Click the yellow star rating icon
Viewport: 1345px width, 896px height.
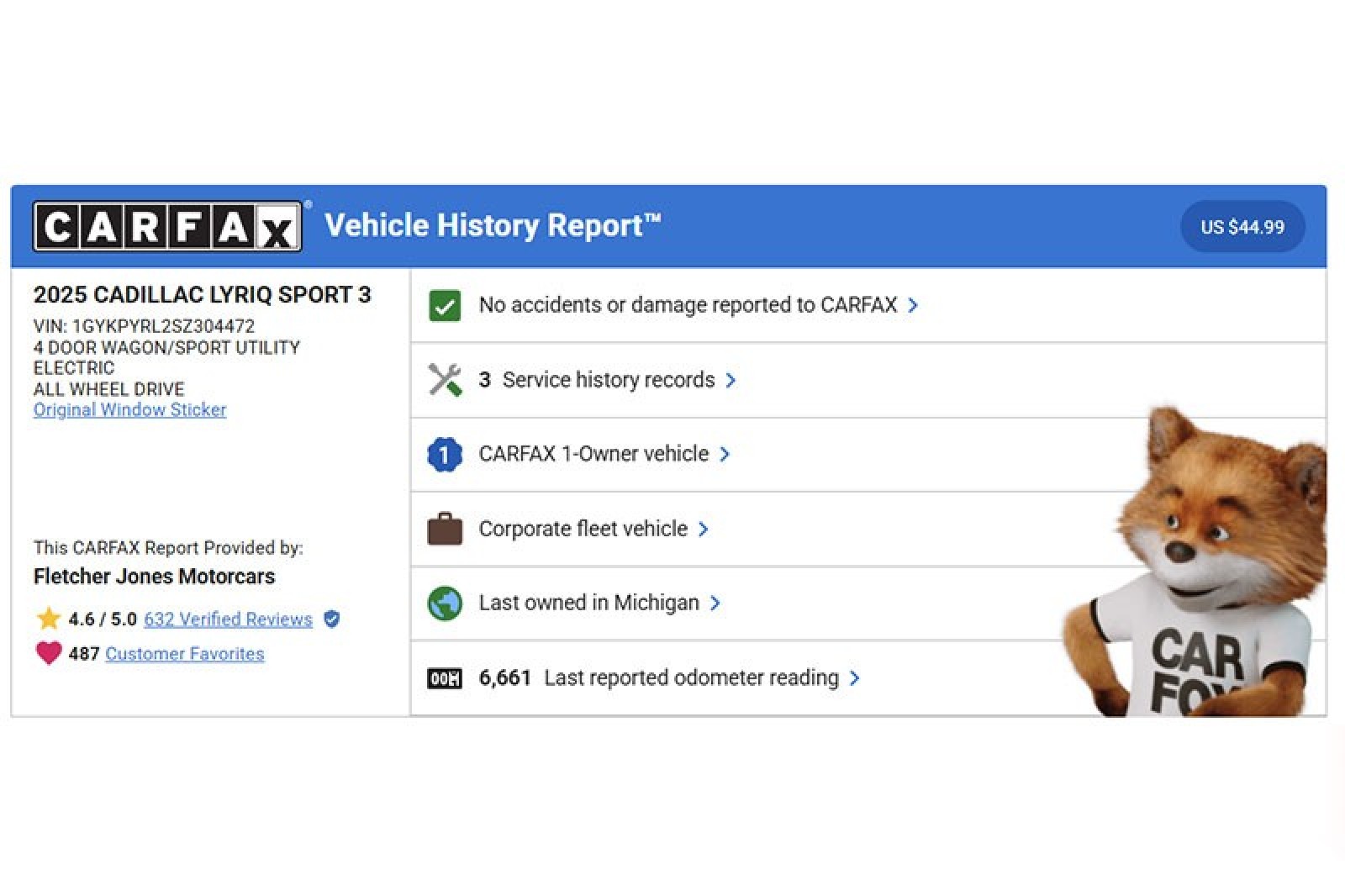pos(49,619)
